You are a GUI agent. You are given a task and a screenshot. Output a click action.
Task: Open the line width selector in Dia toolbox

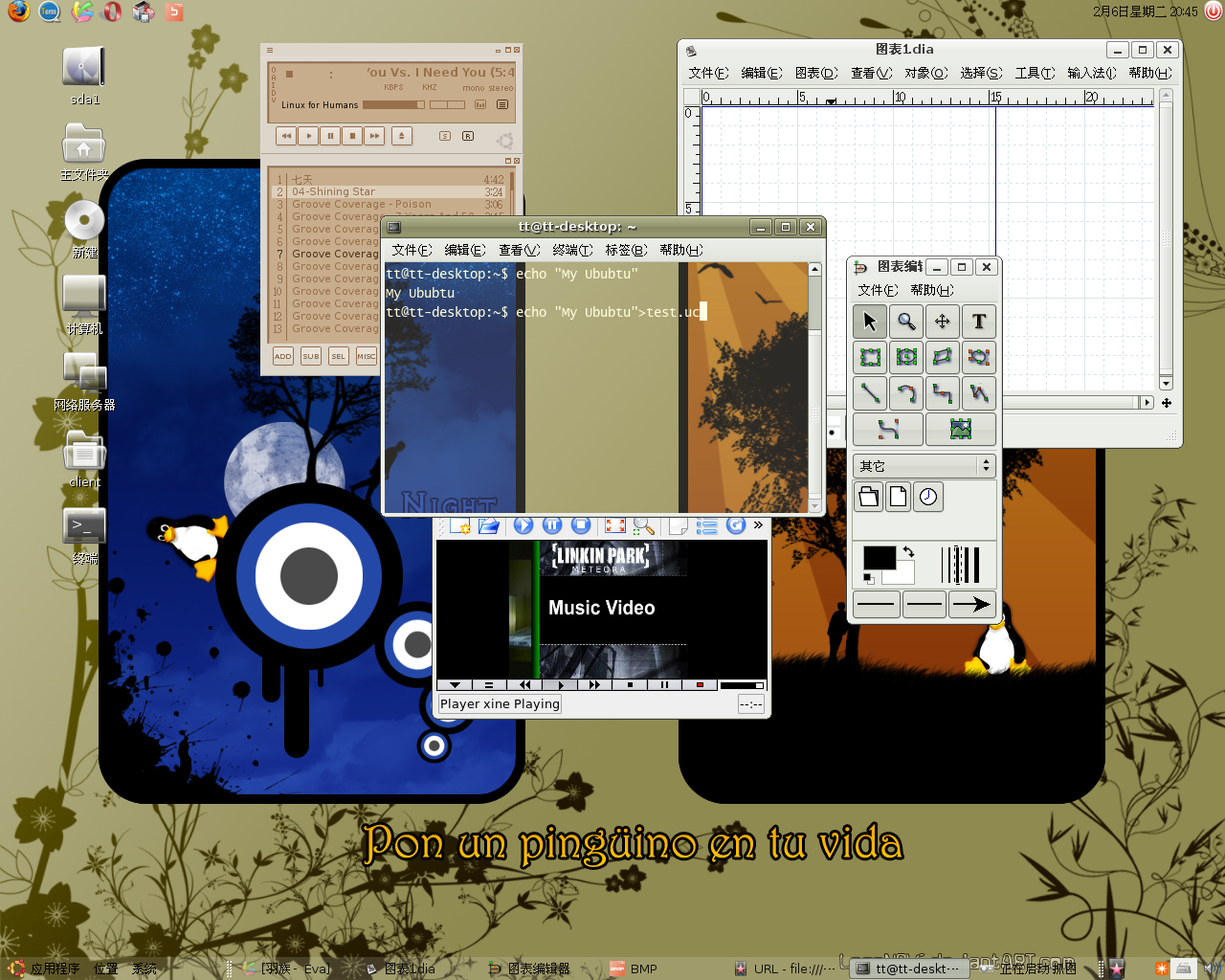(960, 565)
